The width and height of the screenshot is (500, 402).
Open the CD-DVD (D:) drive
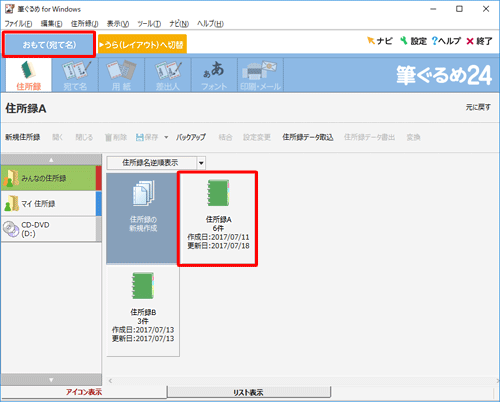coord(51,229)
